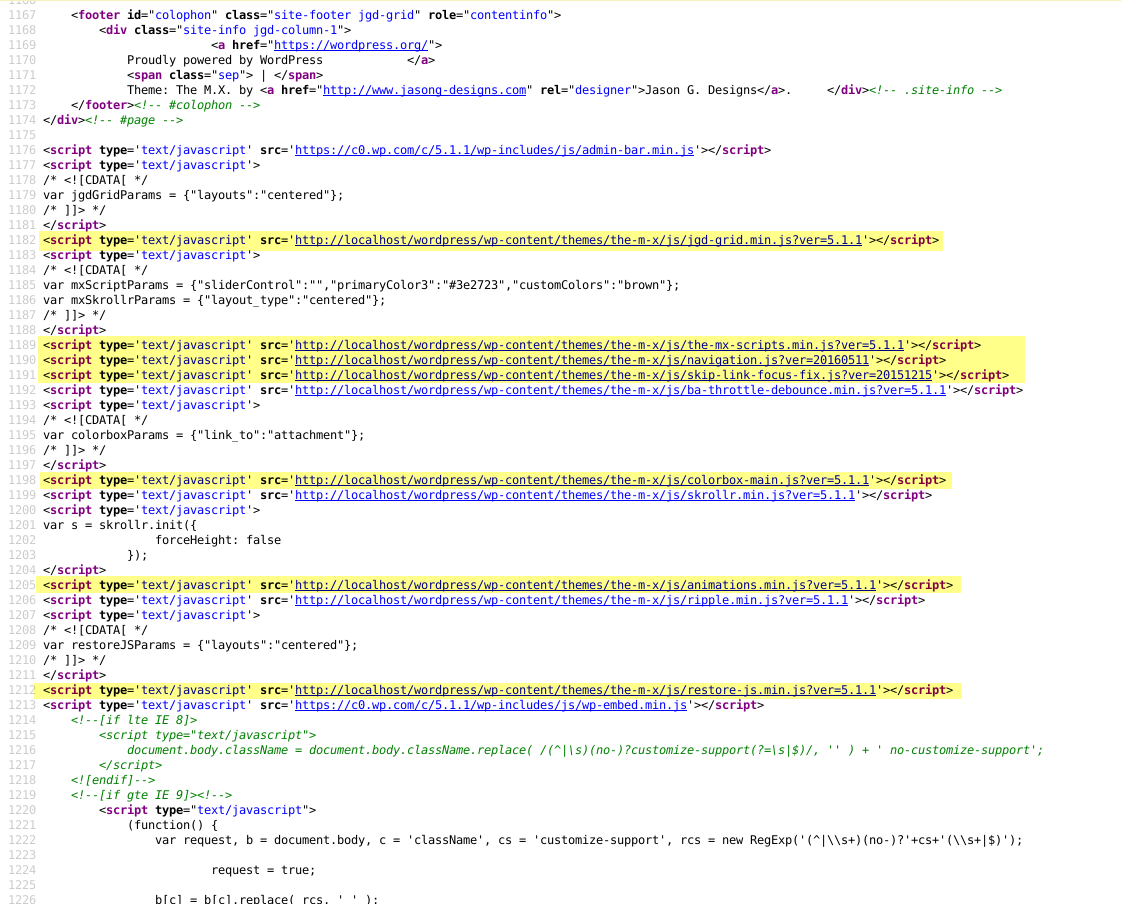Click line number 1167
The width and height of the screenshot is (1121, 904).
pos(22,15)
